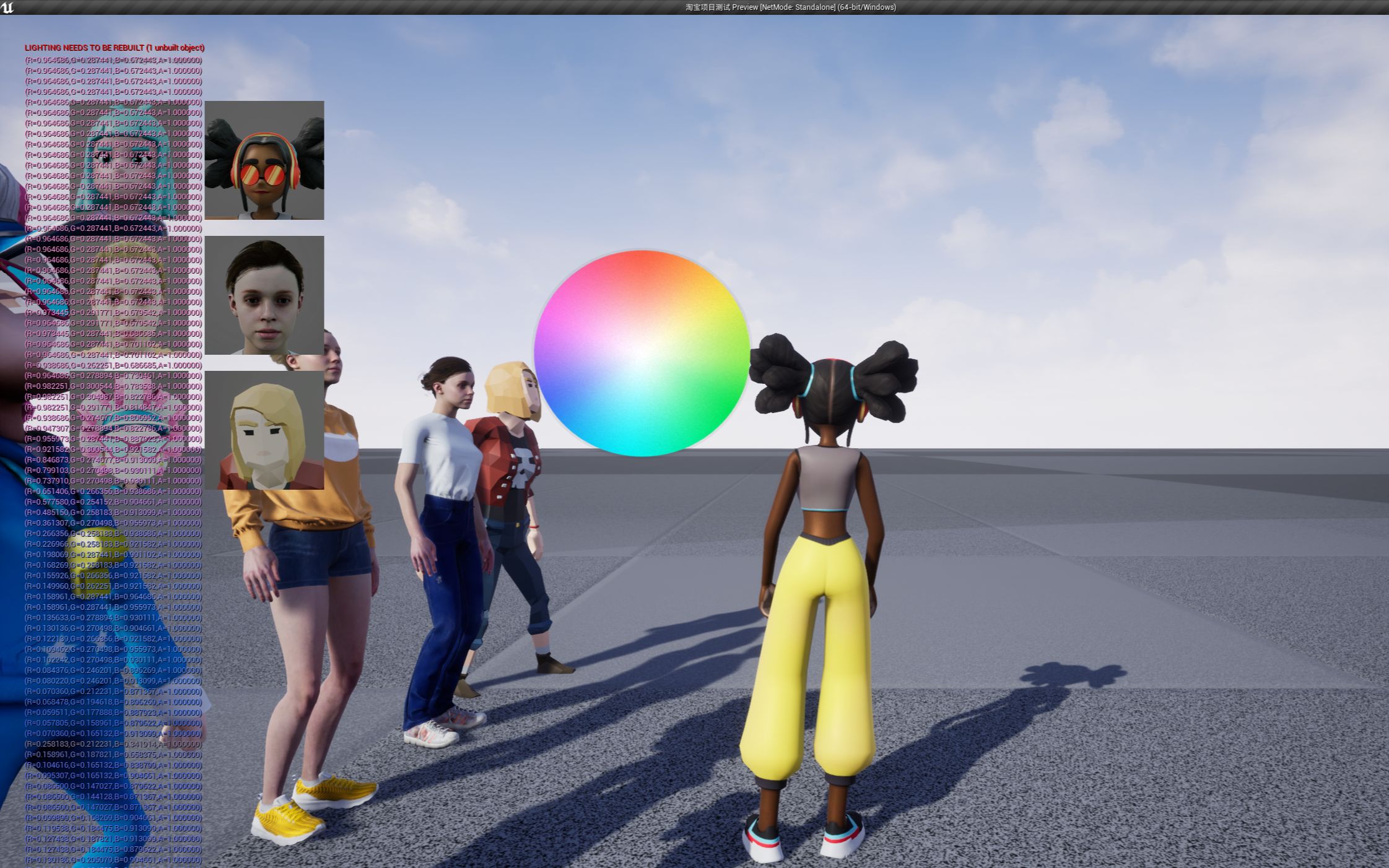The width and height of the screenshot is (1389, 868).
Task: Click the debug line starting R=0.485150
Action: (x=113, y=513)
